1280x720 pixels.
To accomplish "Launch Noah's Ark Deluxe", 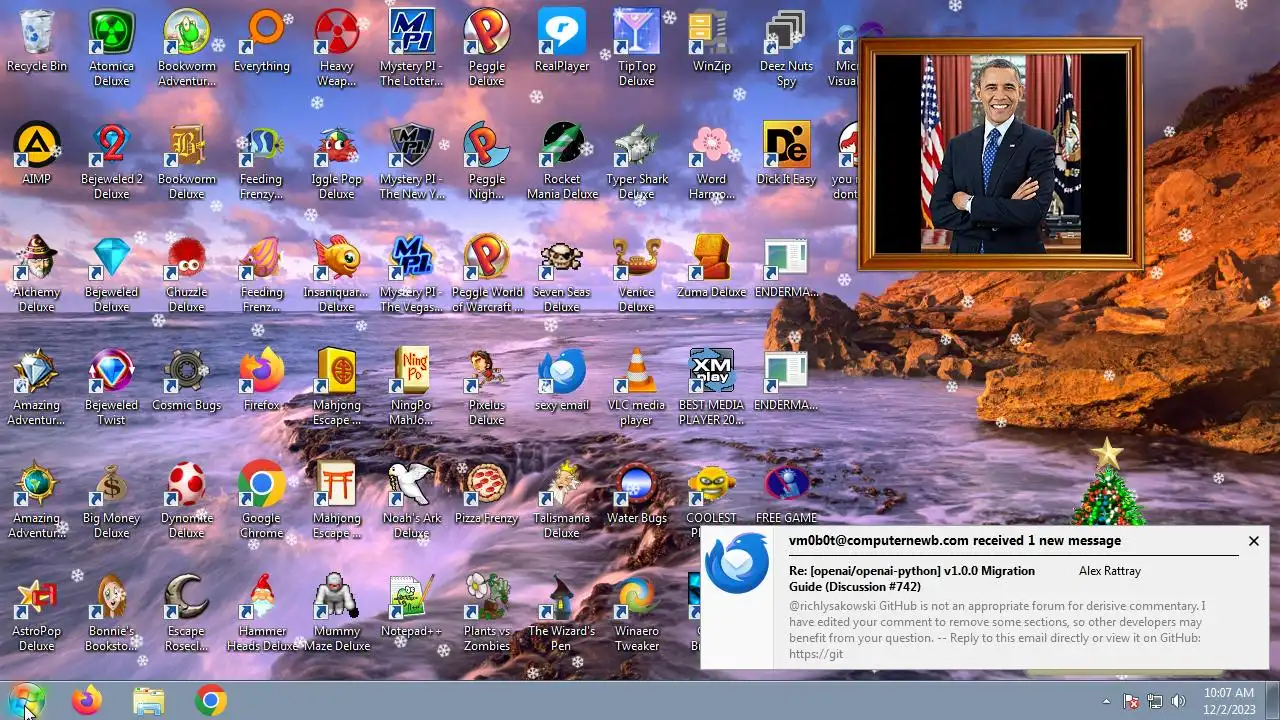I will pos(412,500).
